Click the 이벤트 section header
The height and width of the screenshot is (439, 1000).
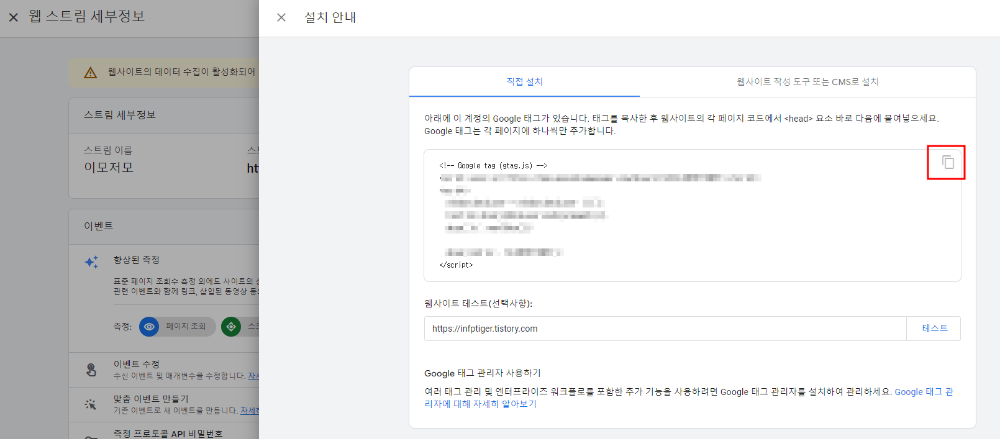[99, 225]
